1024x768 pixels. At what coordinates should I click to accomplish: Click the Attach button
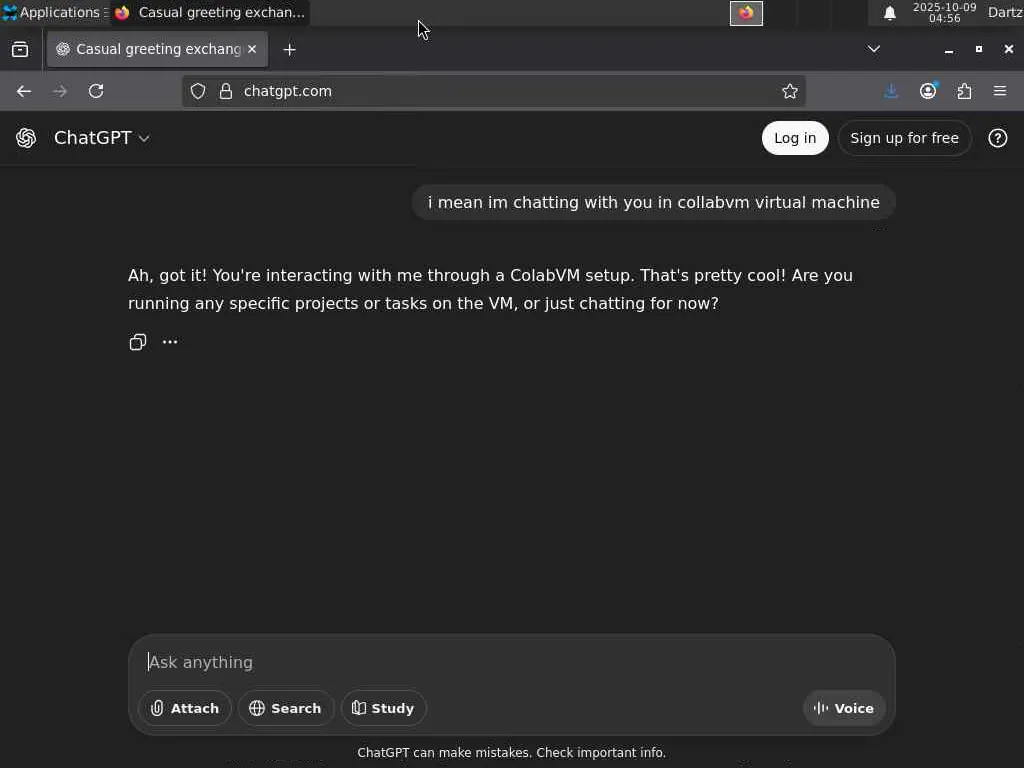coord(185,708)
